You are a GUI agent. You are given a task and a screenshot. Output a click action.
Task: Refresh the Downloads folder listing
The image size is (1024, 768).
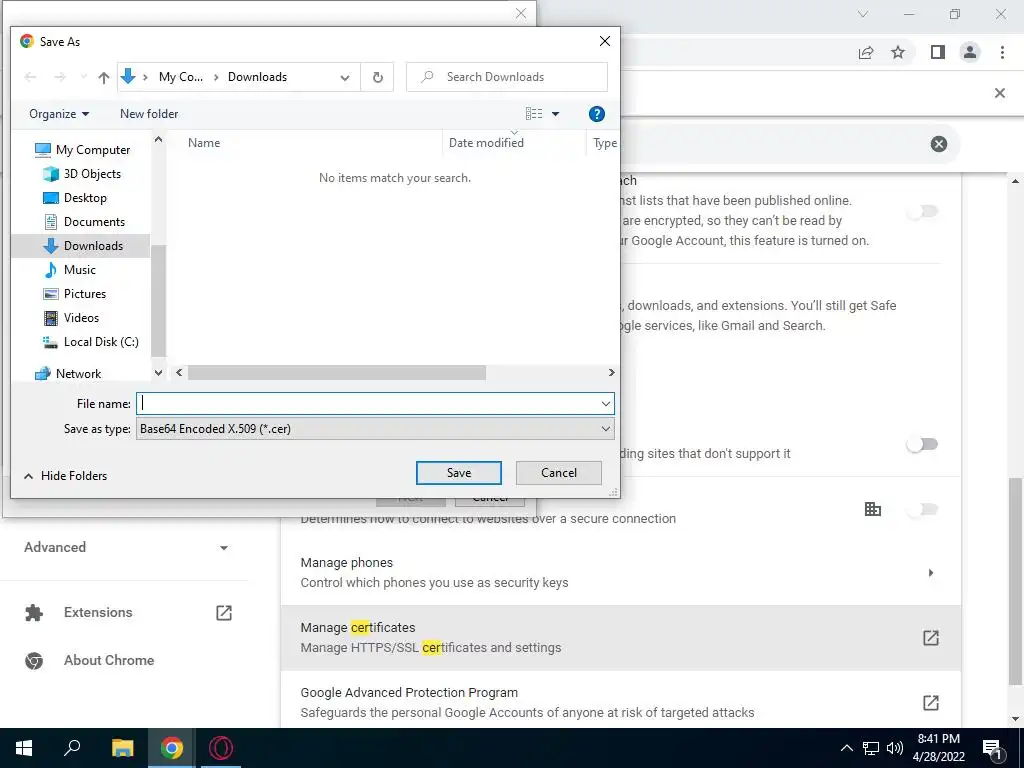pyautogui.click(x=377, y=77)
